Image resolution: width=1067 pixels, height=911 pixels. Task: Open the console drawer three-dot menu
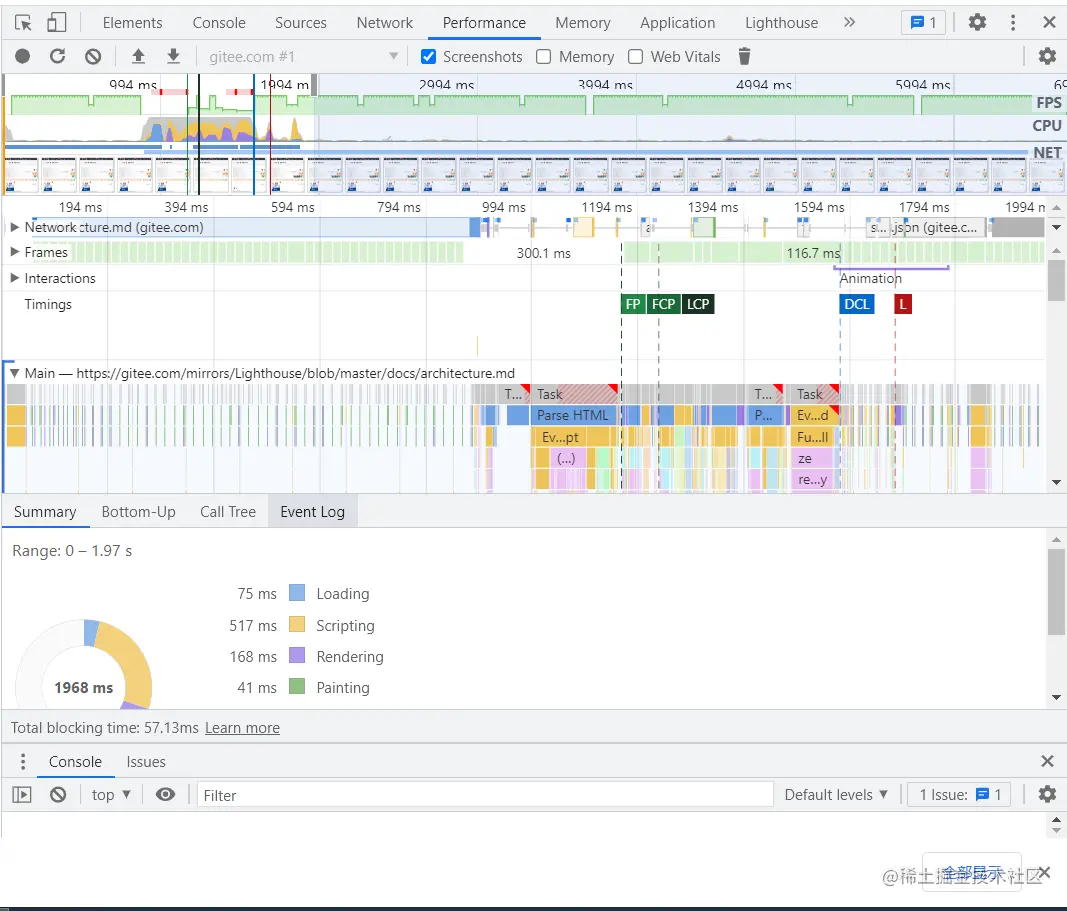click(x=22, y=761)
